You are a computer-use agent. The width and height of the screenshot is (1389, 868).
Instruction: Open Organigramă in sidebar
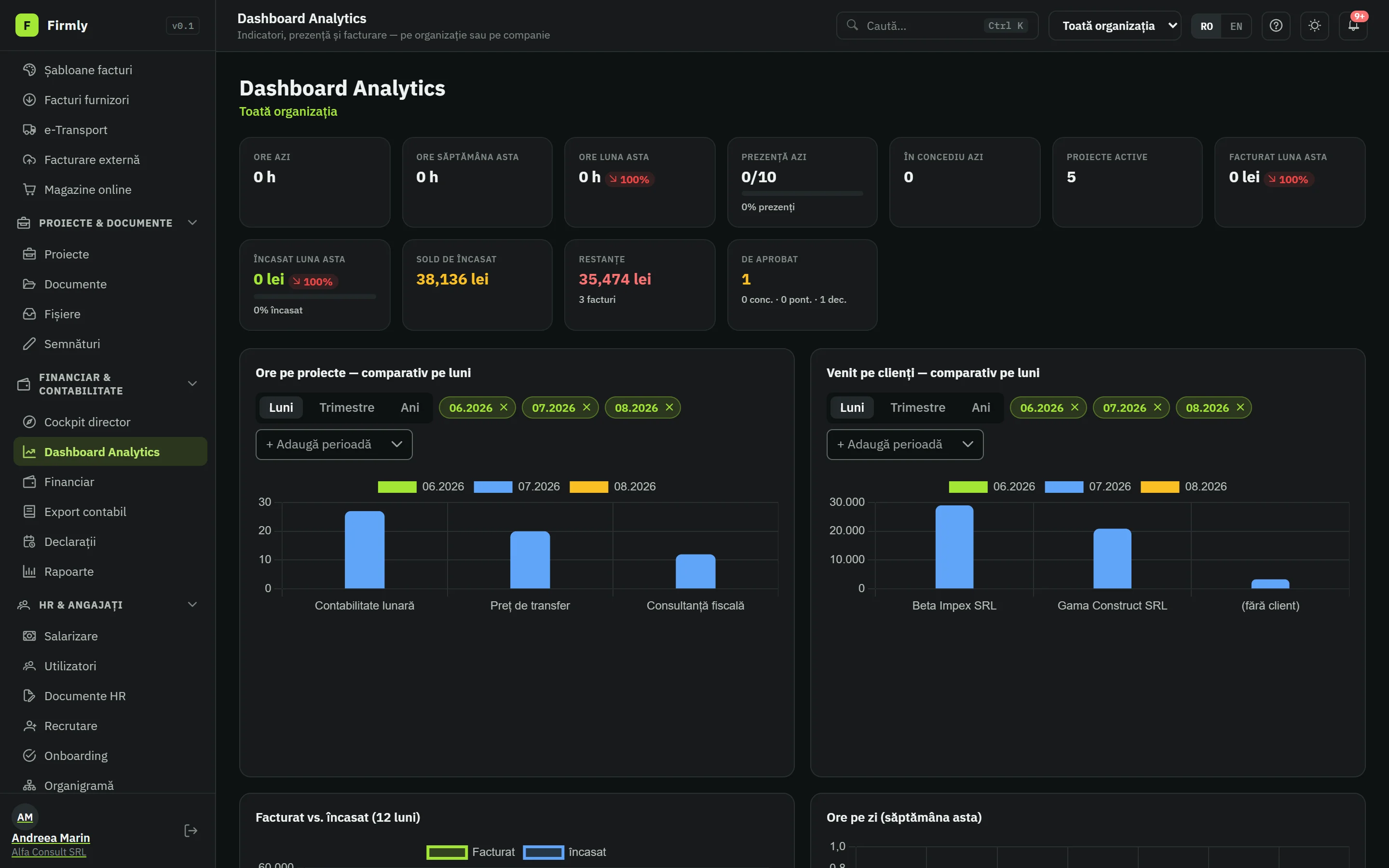click(110, 786)
